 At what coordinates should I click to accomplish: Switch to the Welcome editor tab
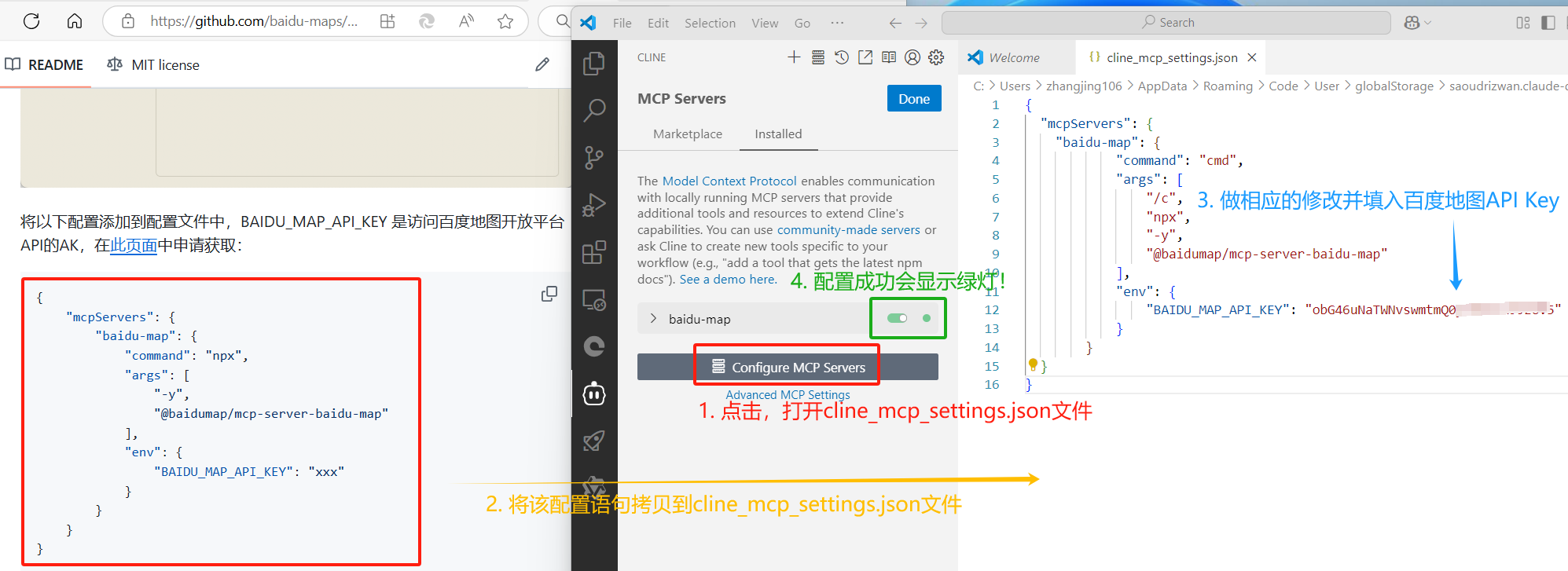1014,57
